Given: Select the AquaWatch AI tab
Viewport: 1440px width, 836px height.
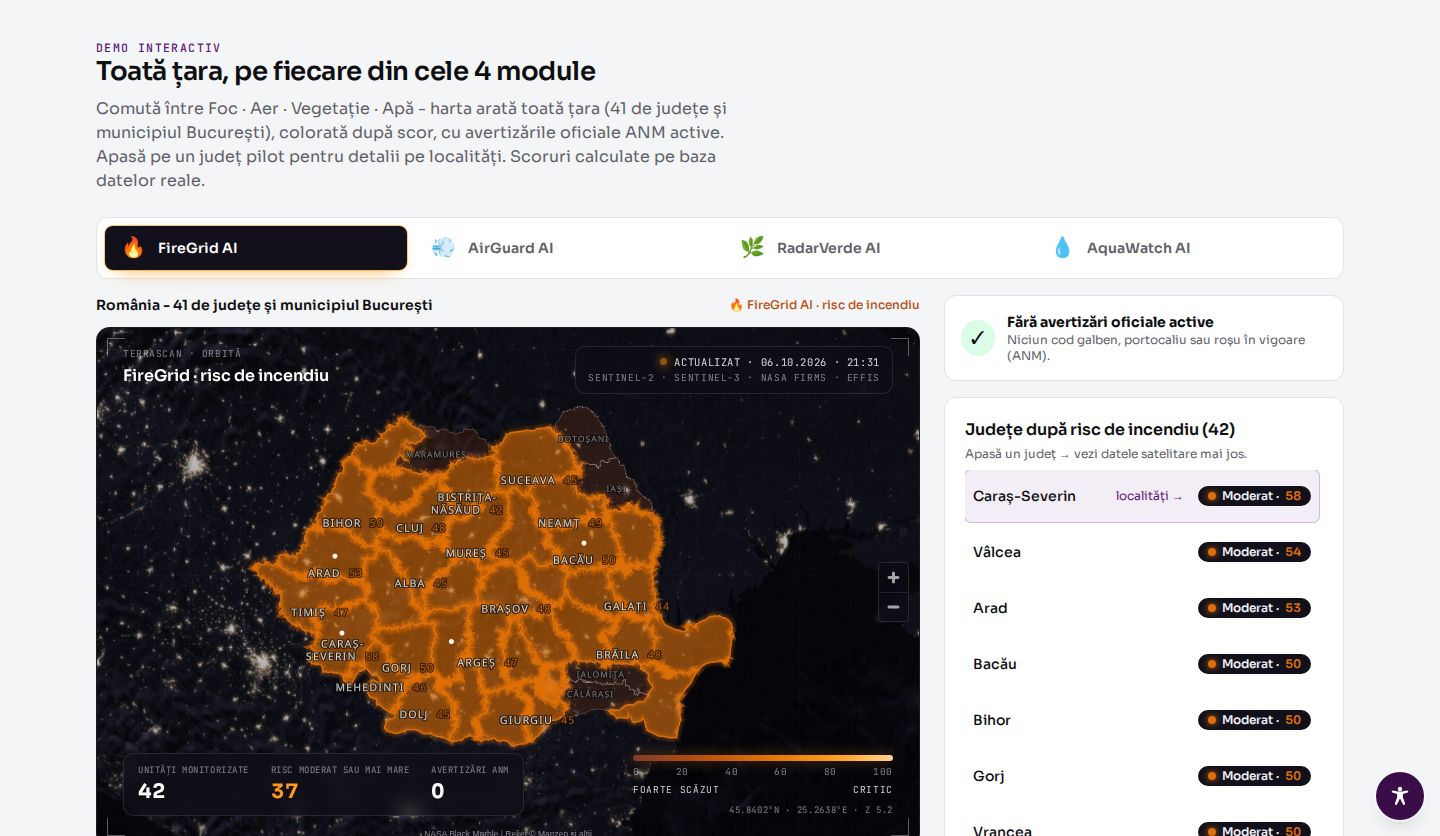Looking at the screenshot, I should tap(1184, 248).
